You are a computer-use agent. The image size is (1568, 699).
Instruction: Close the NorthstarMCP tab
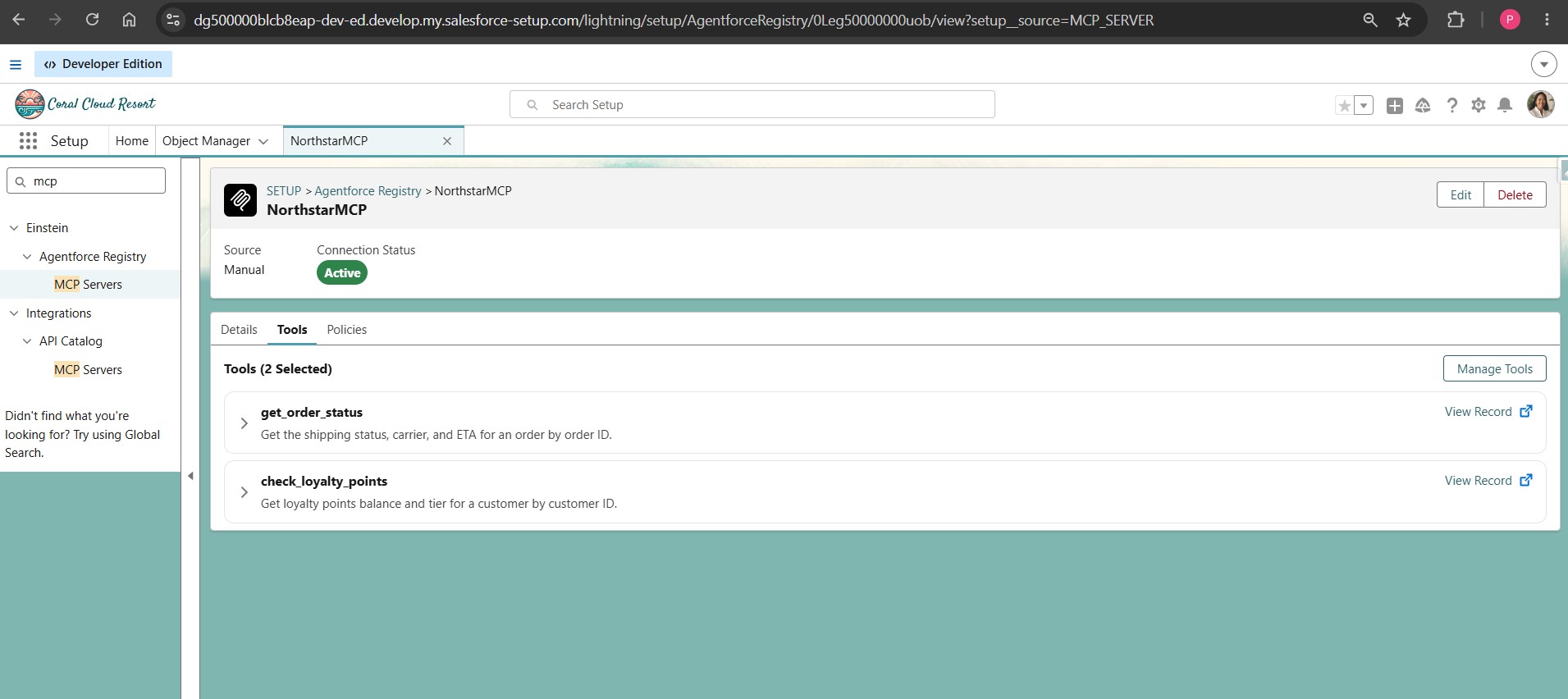(x=447, y=141)
